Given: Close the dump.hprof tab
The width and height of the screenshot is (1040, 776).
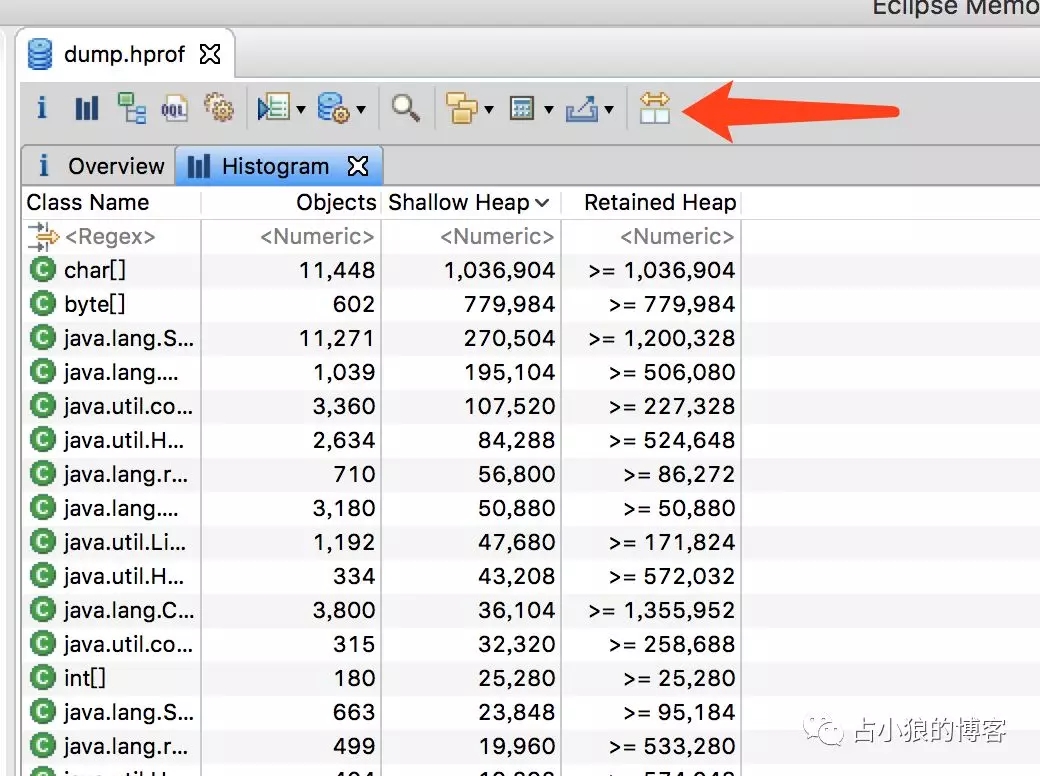Looking at the screenshot, I should click(x=210, y=54).
